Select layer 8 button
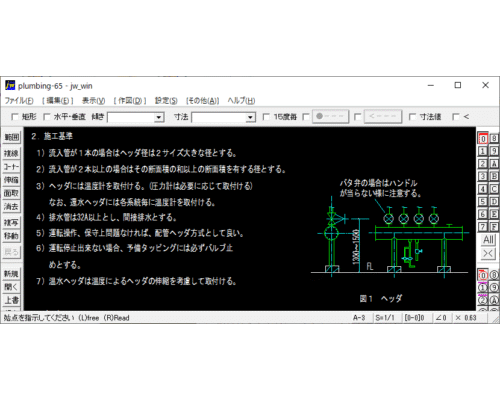Image resolution: width=500 pixels, height=400 pixels. click(494, 138)
